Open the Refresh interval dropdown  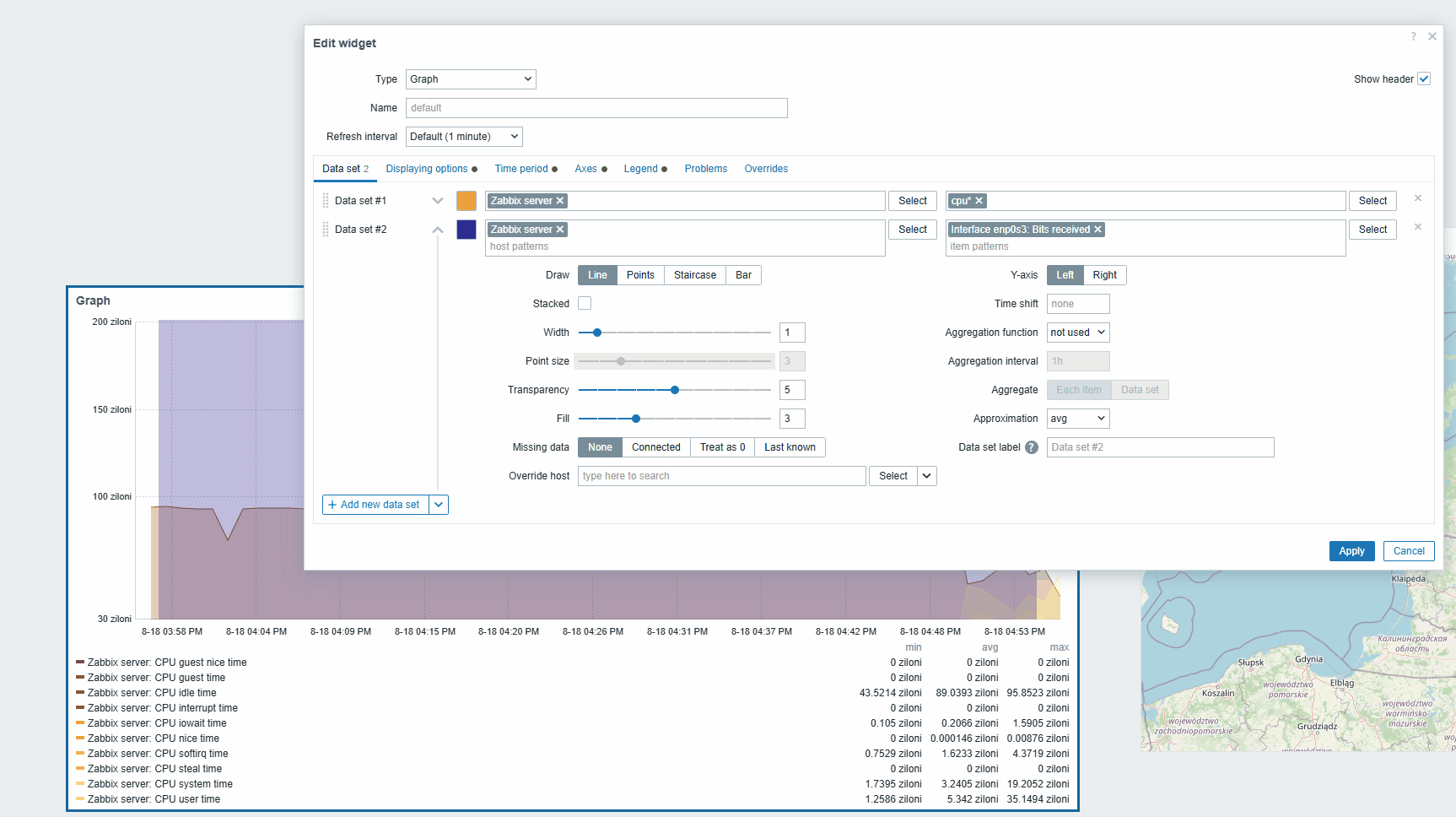pos(464,137)
